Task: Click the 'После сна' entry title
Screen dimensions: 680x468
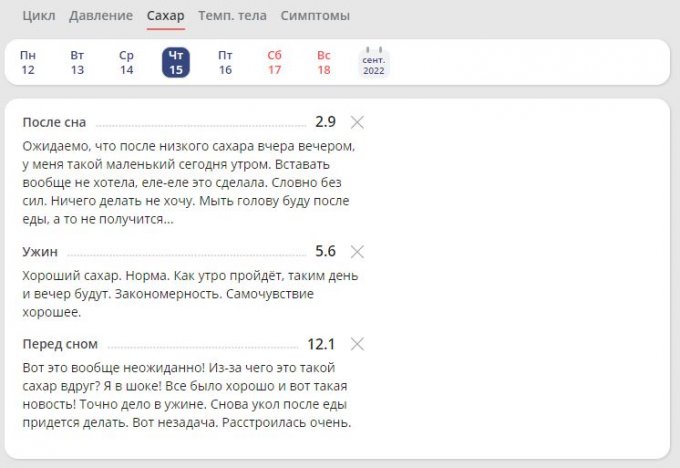Action: [x=54, y=122]
